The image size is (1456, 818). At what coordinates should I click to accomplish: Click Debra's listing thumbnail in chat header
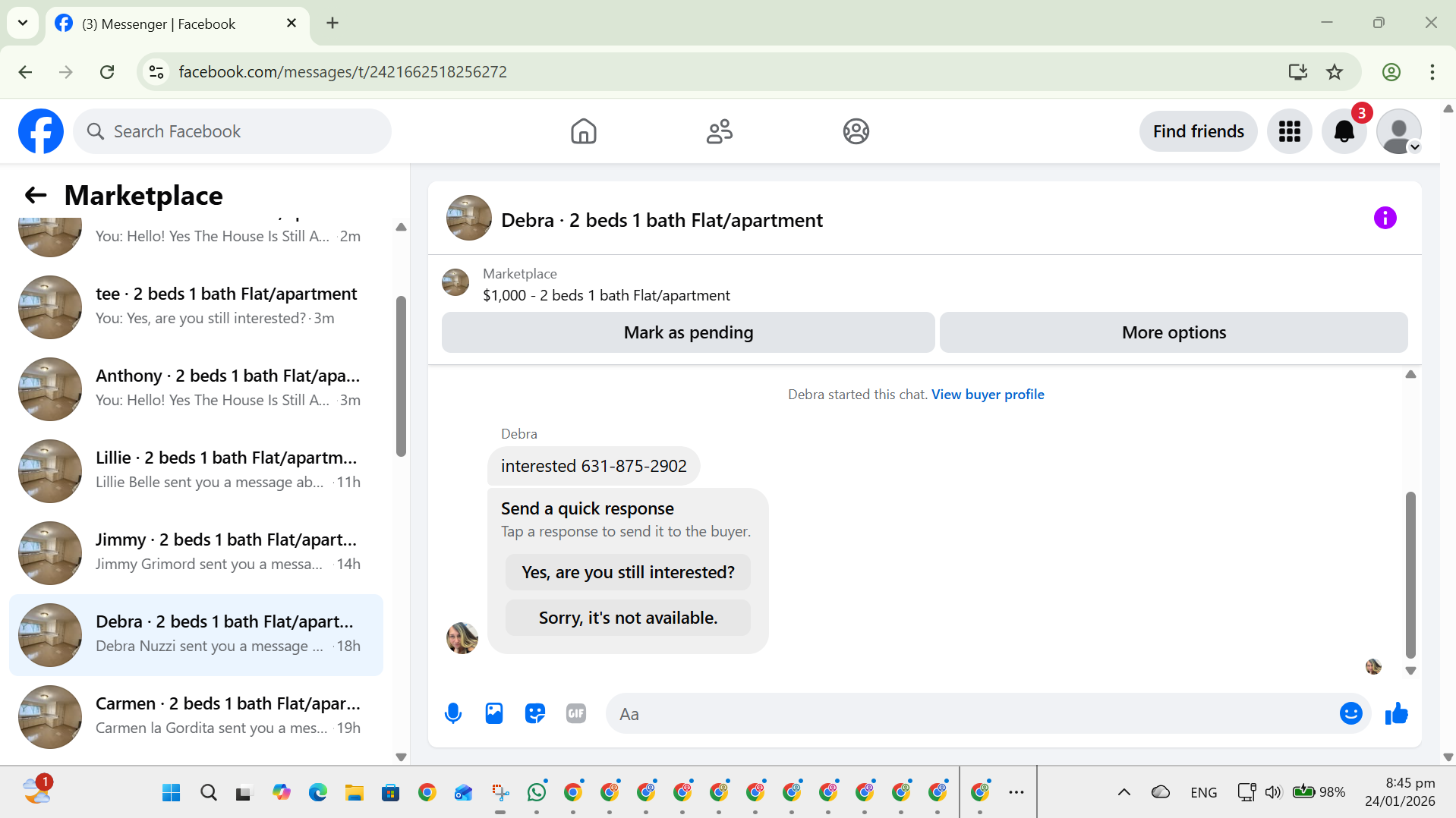click(468, 219)
